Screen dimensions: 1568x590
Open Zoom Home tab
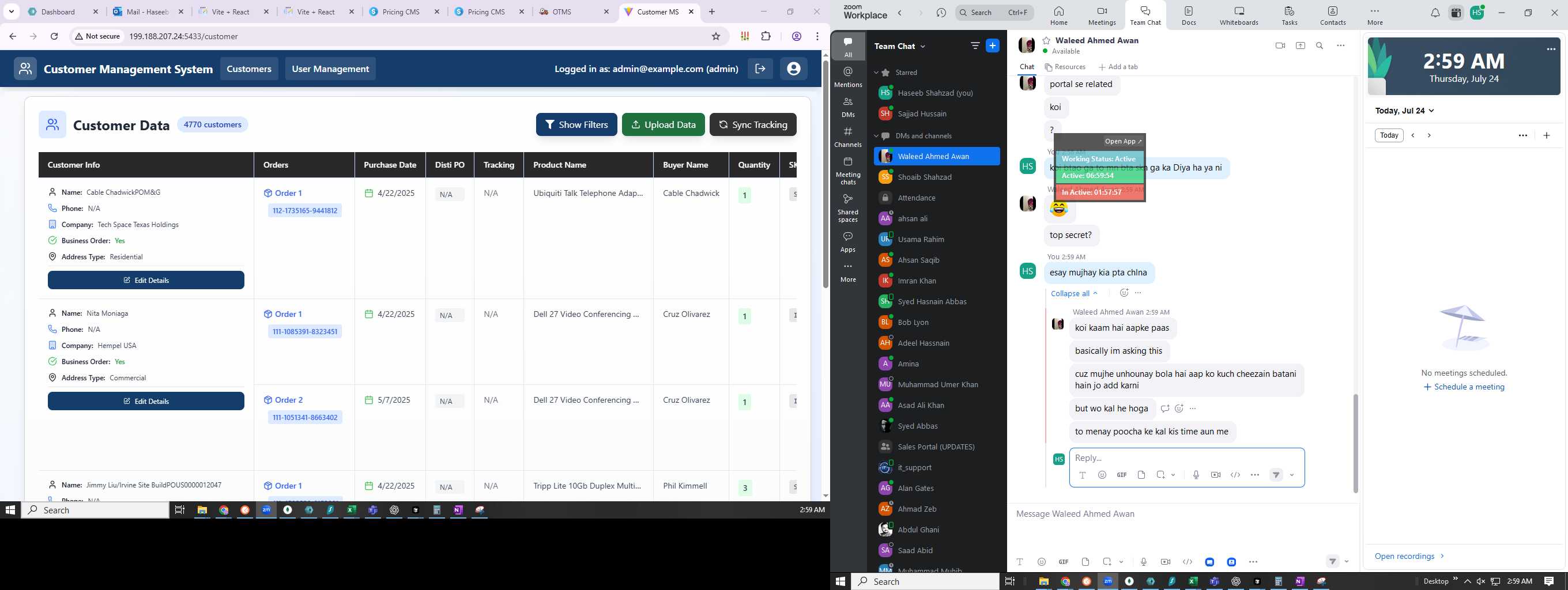point(1058,15)
